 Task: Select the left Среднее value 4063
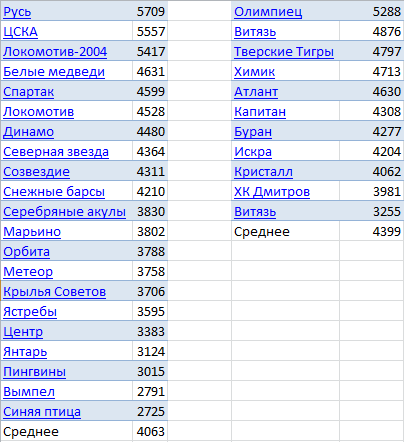(x=151, y=432)
